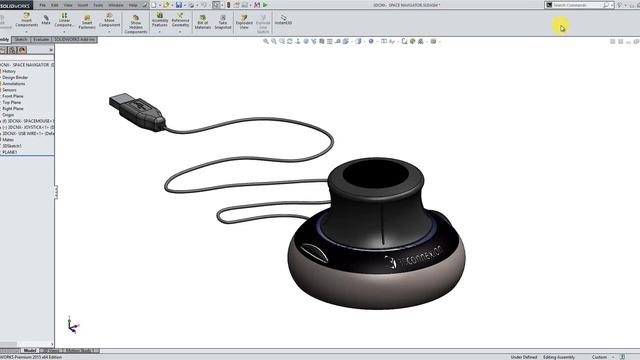Open the Move Component dropdown arrow
Screen dimensions: 640x360
tap(109, 31)
